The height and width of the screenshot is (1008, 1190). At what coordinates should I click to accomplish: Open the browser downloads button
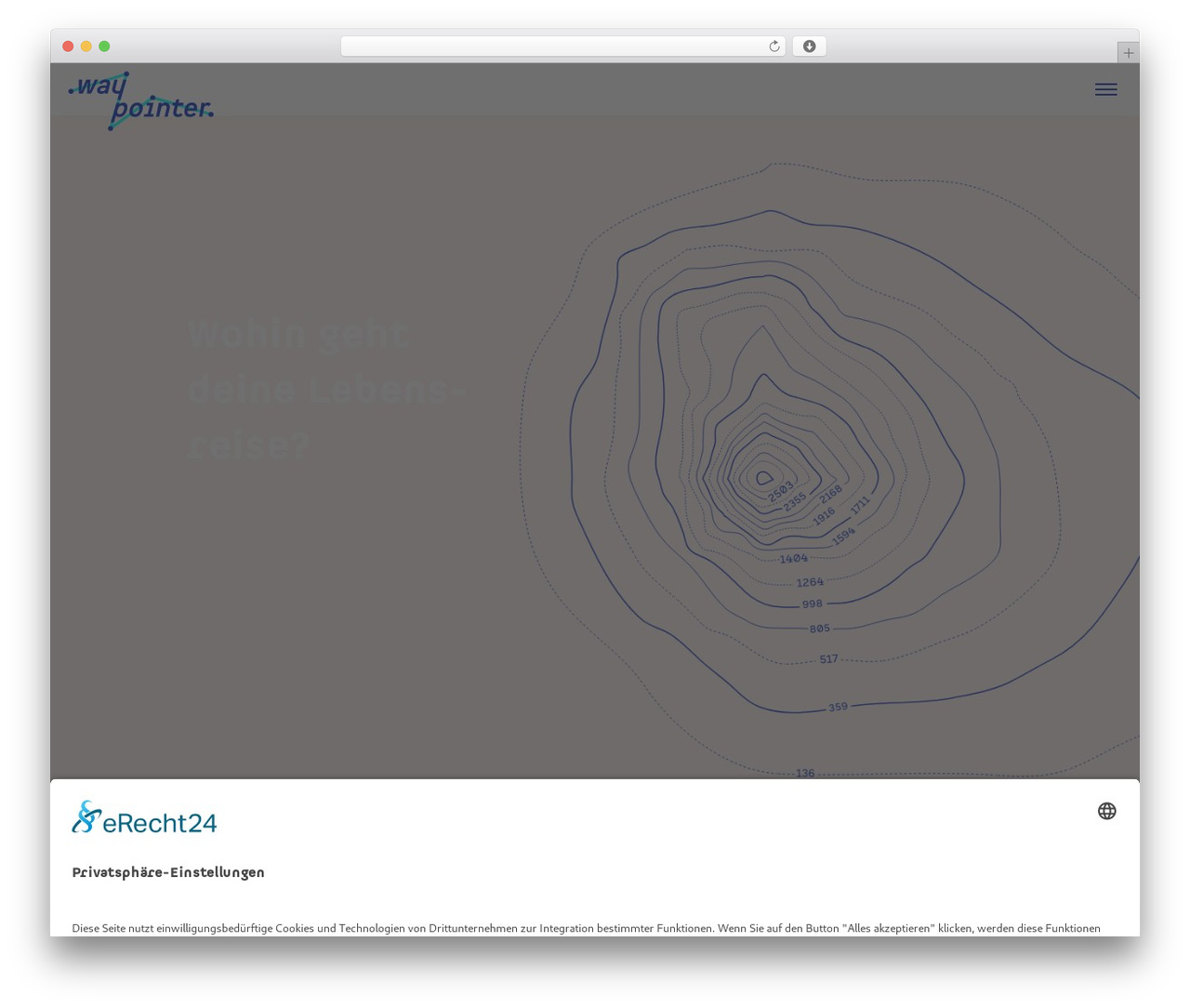tap(809, 46)
